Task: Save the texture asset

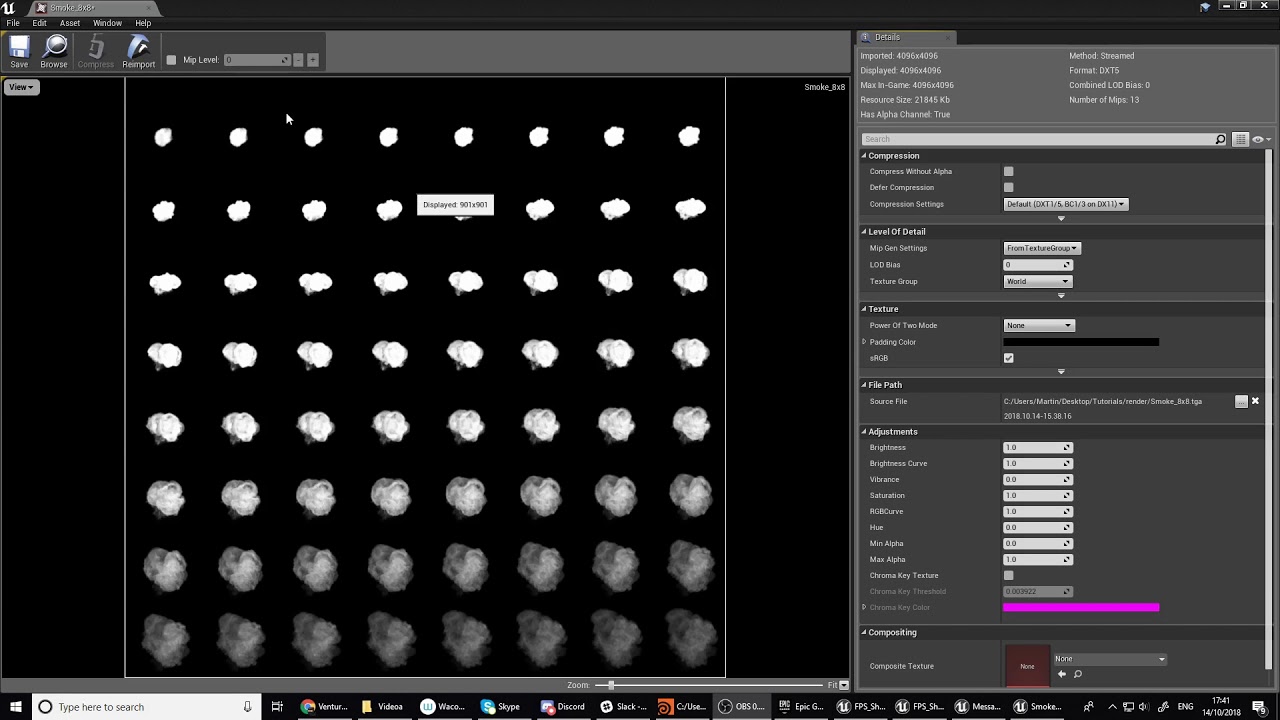Action: tap(19, 52)
